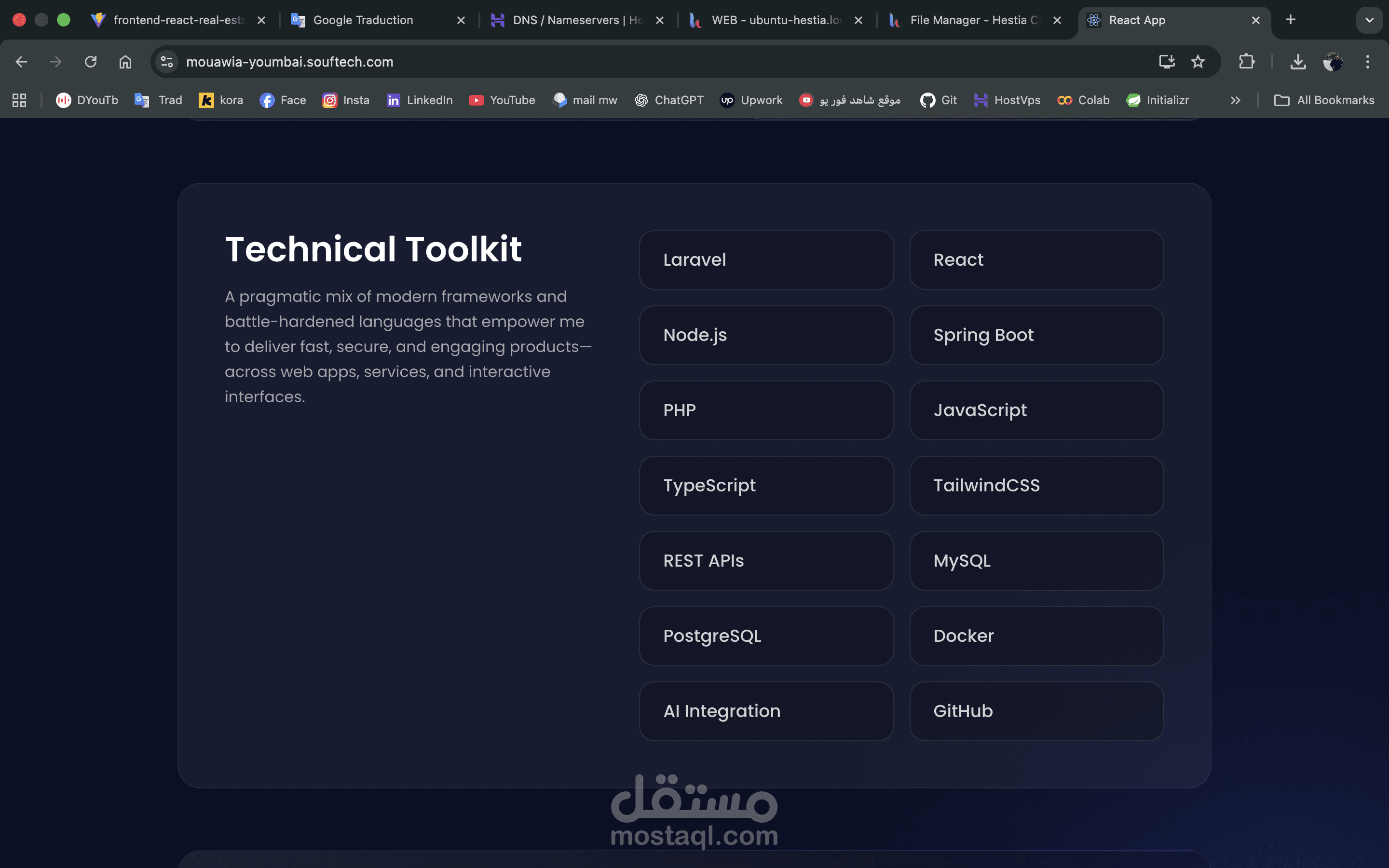
Task: Switch to the Google Traduction tab
Action: pos(363,20)
